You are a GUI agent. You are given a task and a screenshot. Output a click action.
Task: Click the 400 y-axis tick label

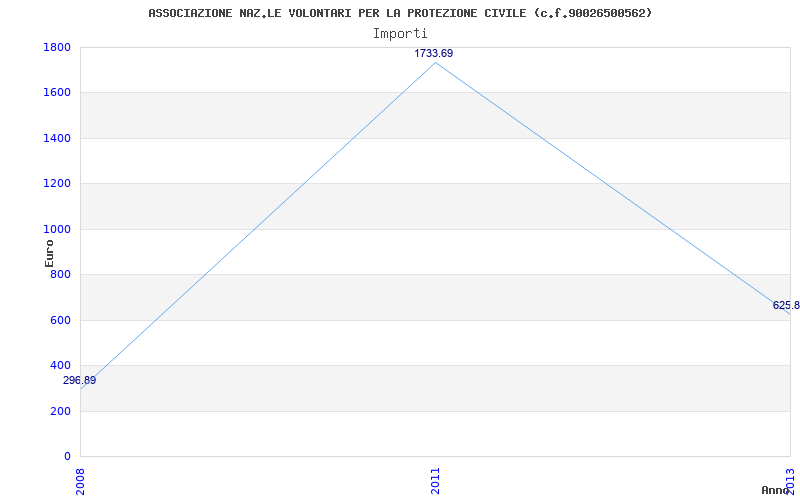click(61, 366)
